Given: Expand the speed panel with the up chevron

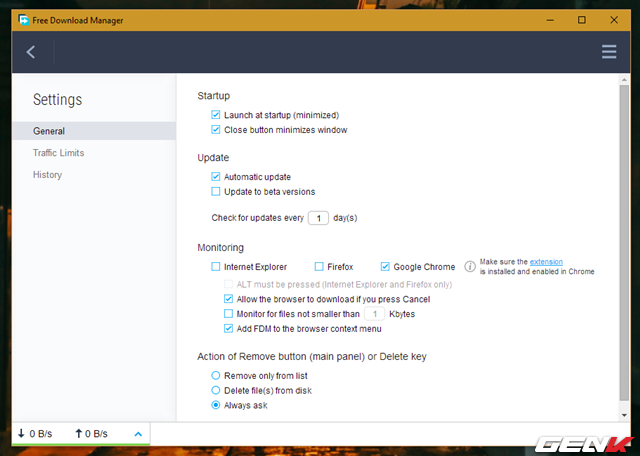Looking at the screenshot, I should point(138,433).
